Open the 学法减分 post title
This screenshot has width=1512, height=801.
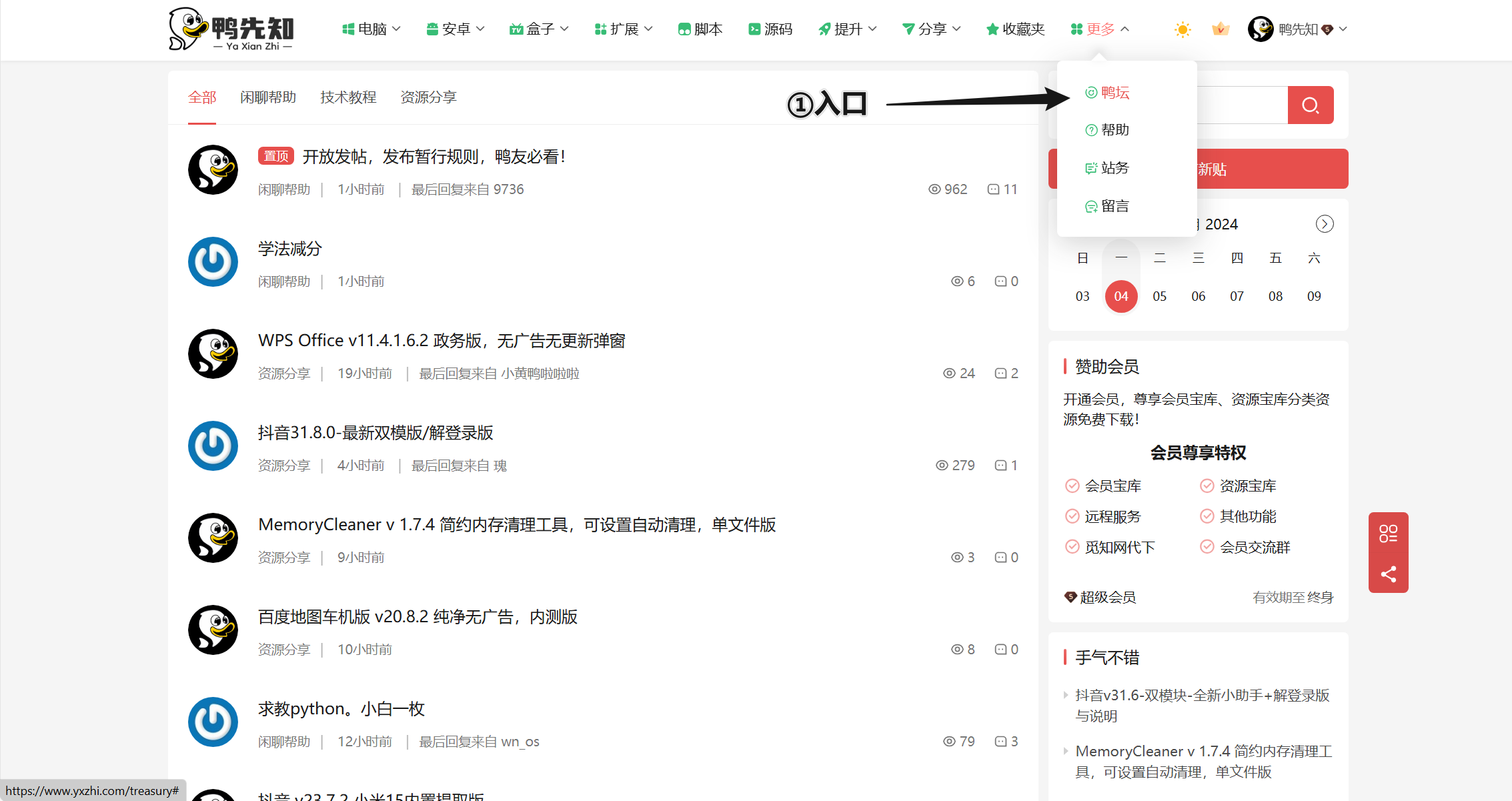[x=290, y=249]
